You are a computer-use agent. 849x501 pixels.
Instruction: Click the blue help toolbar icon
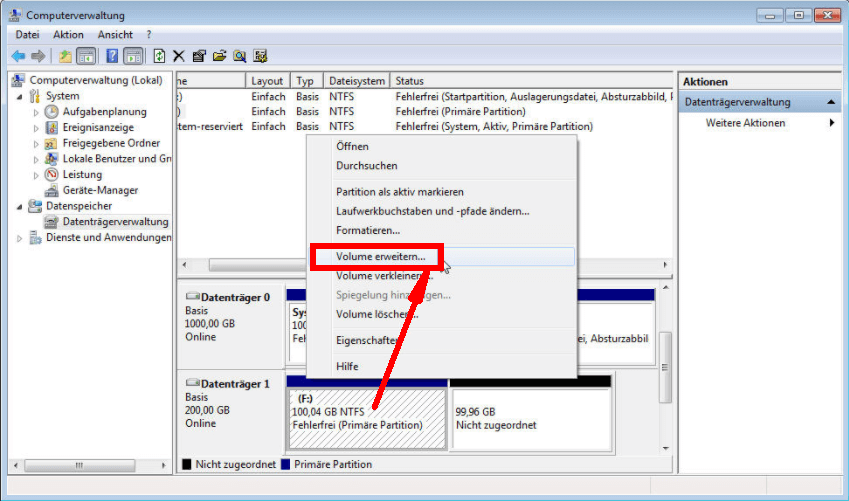pyautogui.click(x=112, y=56)
